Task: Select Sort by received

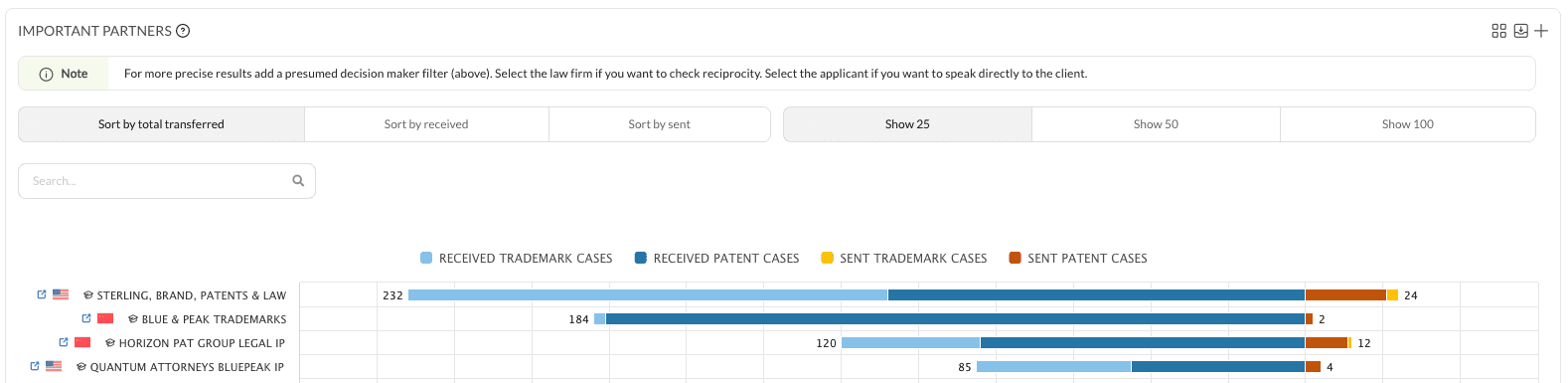Action: (x=426, y=124)
